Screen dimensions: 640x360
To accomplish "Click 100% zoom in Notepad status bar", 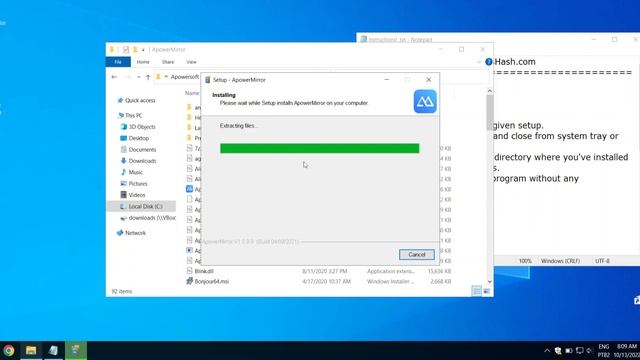I will pyautogui.click(x=525, y=261).
